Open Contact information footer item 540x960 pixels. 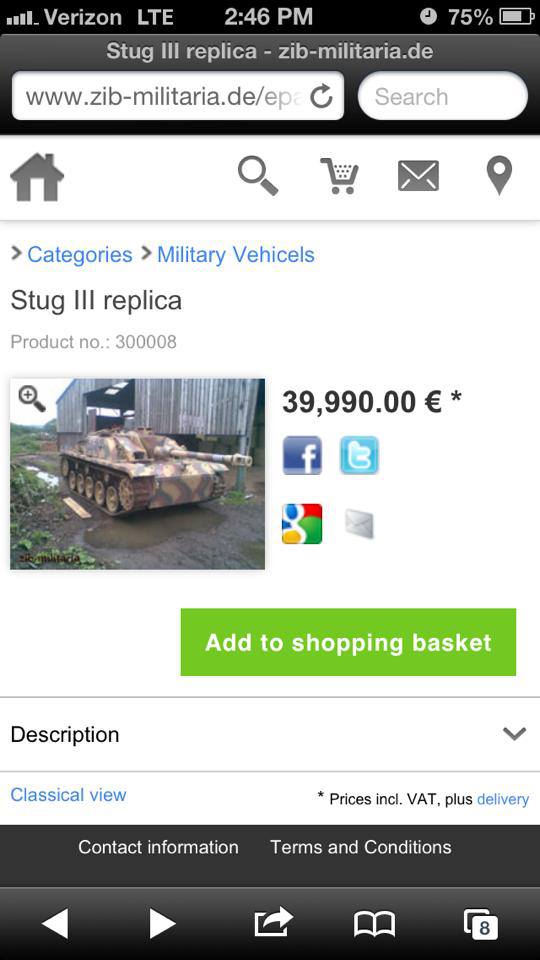[x=158, y=847]
